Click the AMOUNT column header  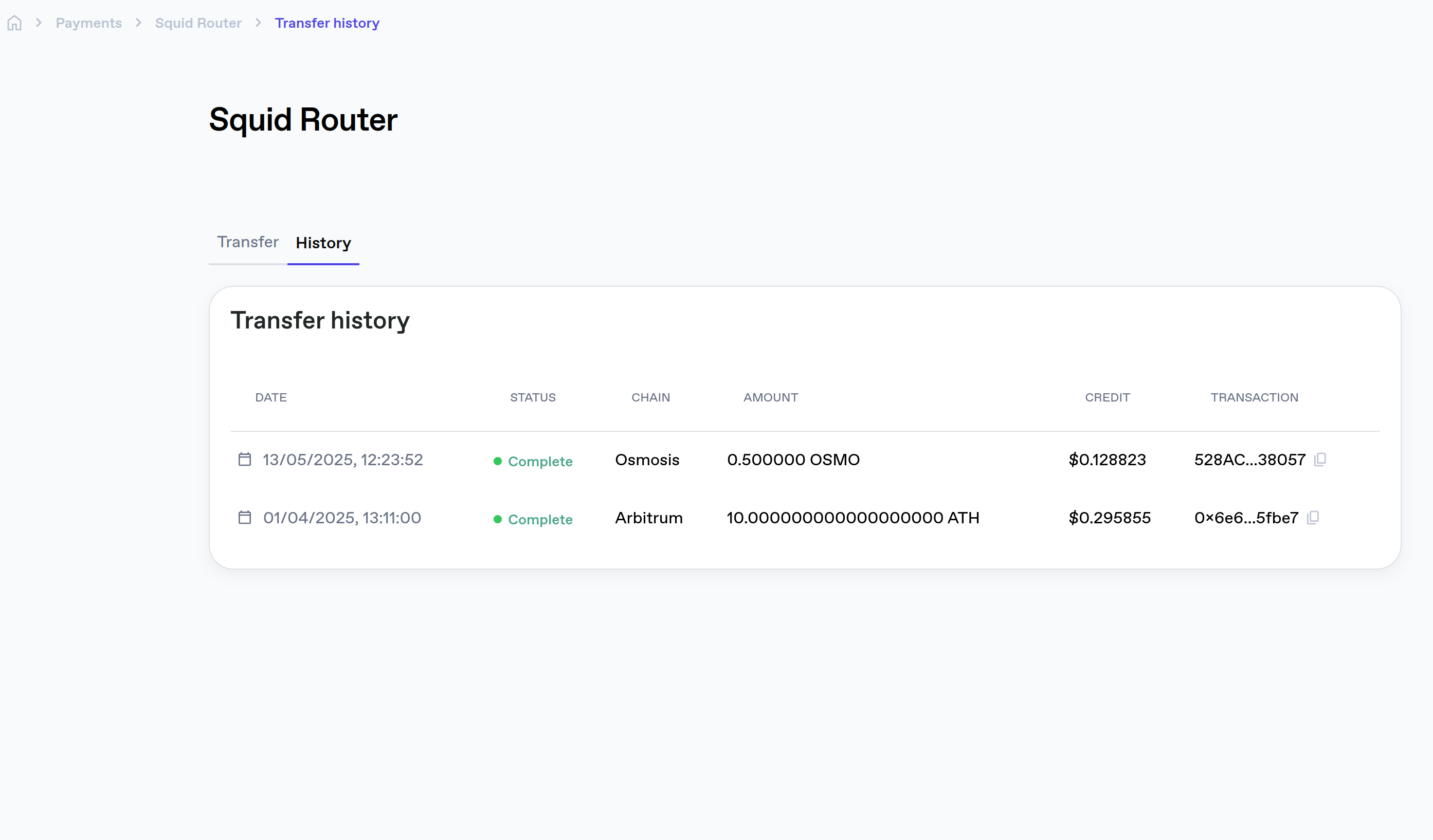point(771,397)
